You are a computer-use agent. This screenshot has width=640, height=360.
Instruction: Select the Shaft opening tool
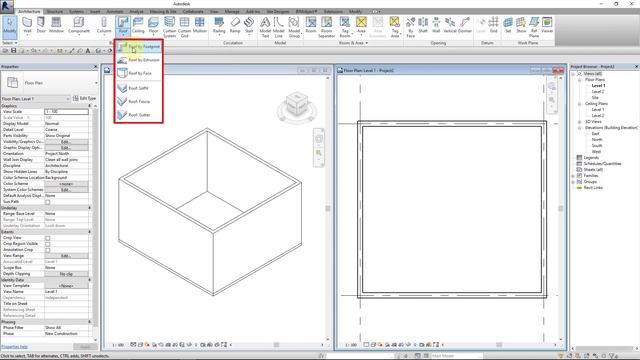423,25
